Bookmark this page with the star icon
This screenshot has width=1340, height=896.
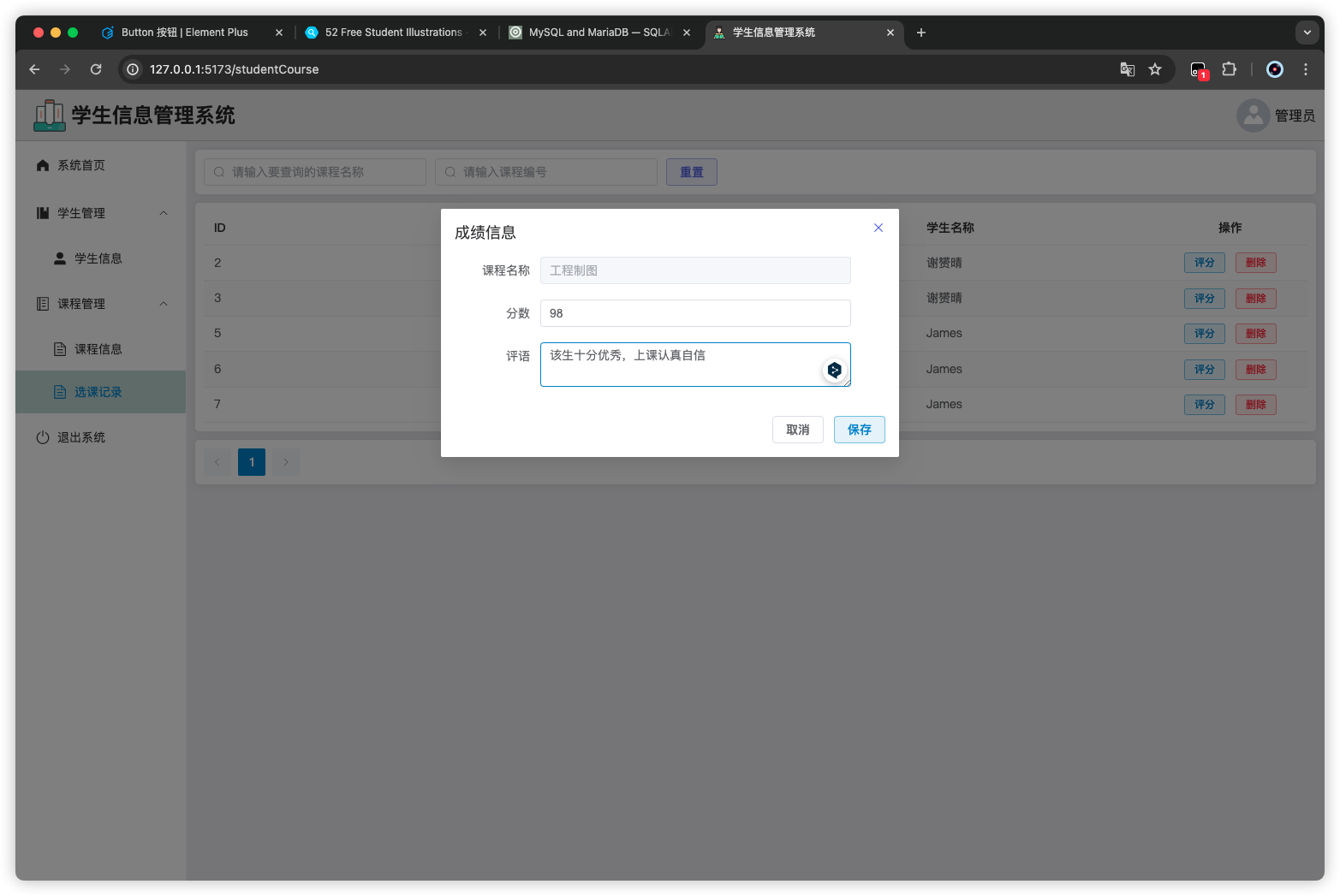[x=1155, y=69]
